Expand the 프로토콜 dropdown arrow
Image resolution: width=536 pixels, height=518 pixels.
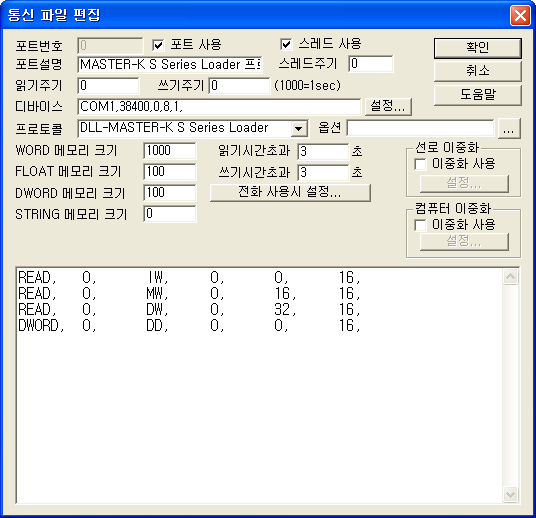(x=298, y=129)
